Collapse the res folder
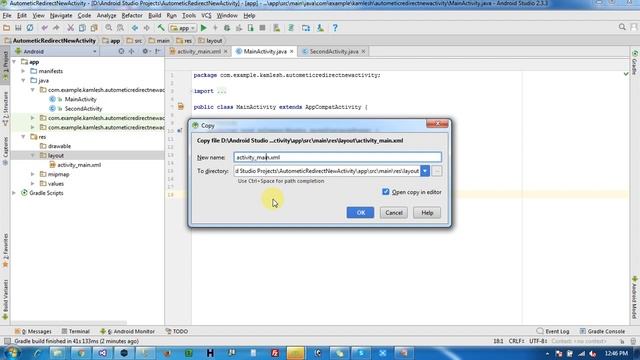This screenshot has height=360, width=640. click(23, 137)
